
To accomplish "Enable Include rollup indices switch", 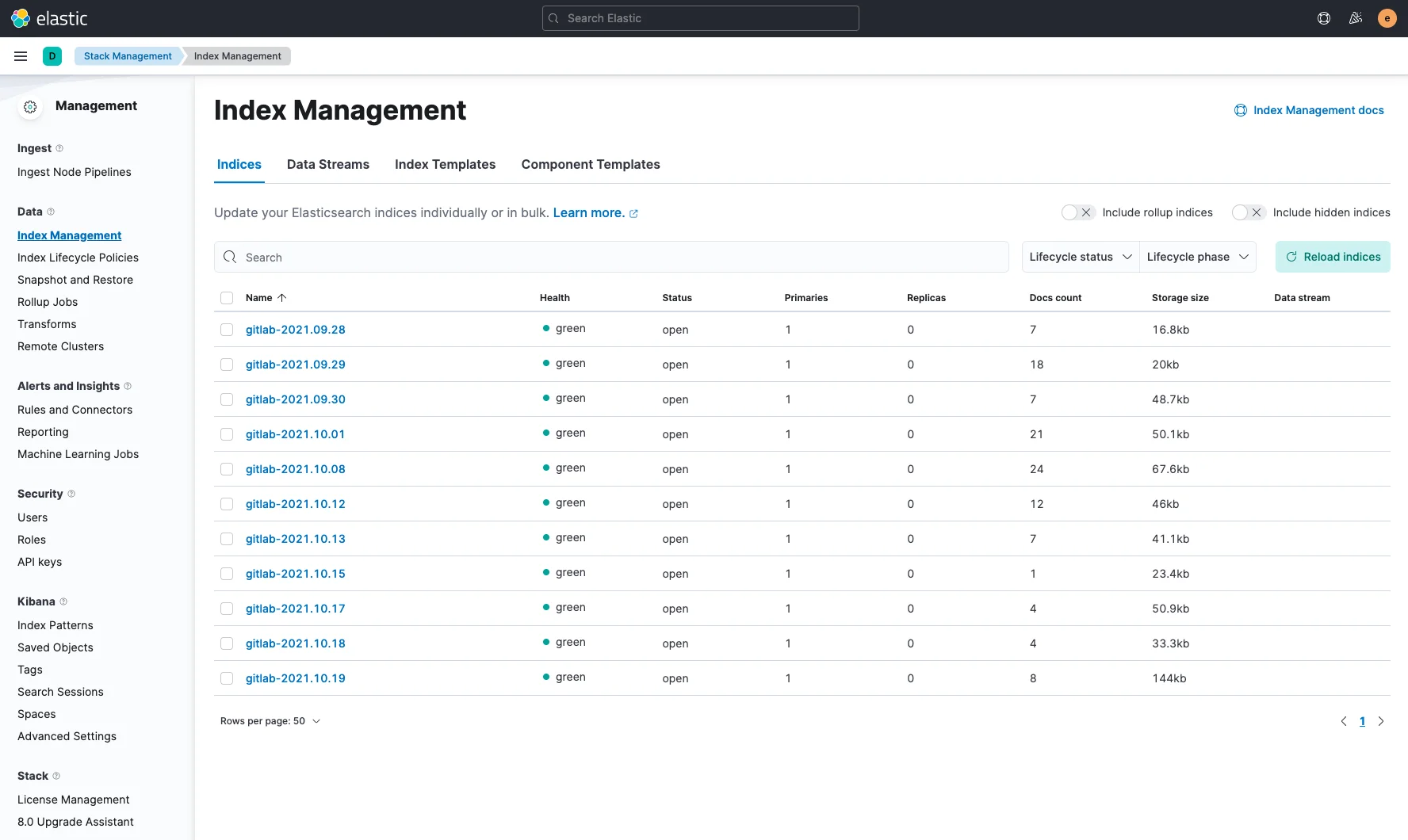I will 1078,212.
